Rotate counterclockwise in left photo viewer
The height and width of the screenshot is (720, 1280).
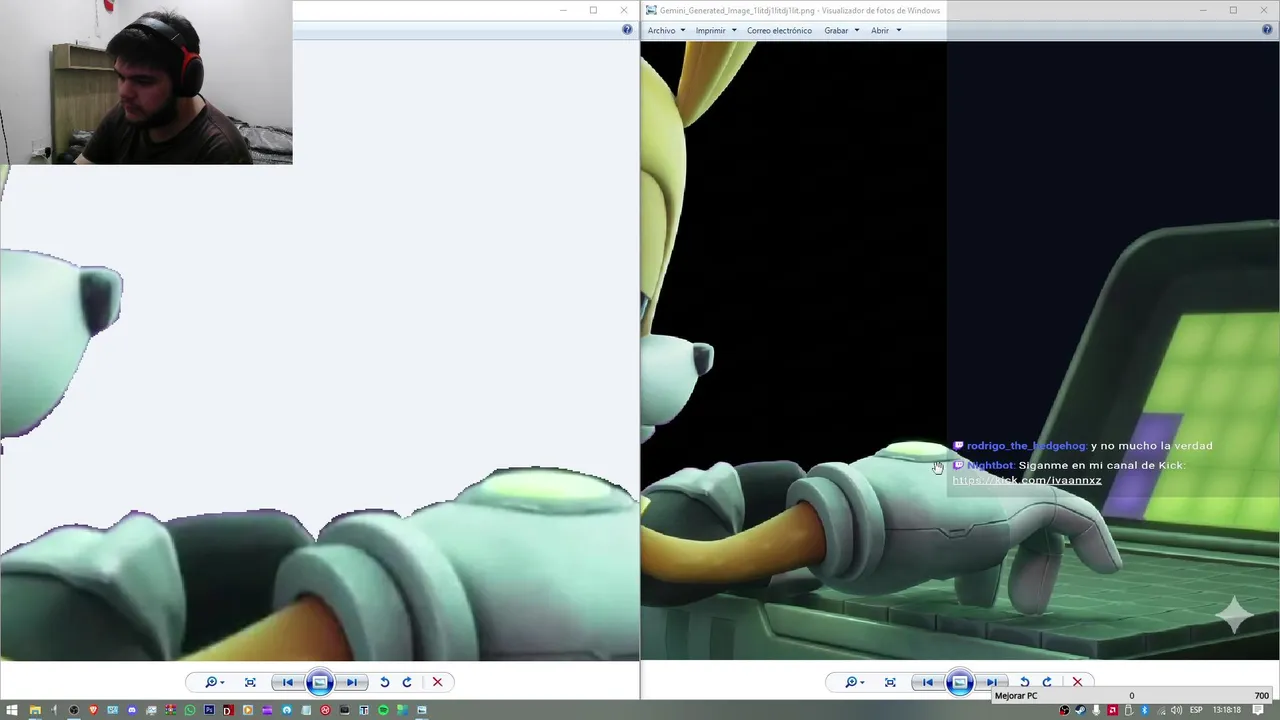click(x=385, y=682)
